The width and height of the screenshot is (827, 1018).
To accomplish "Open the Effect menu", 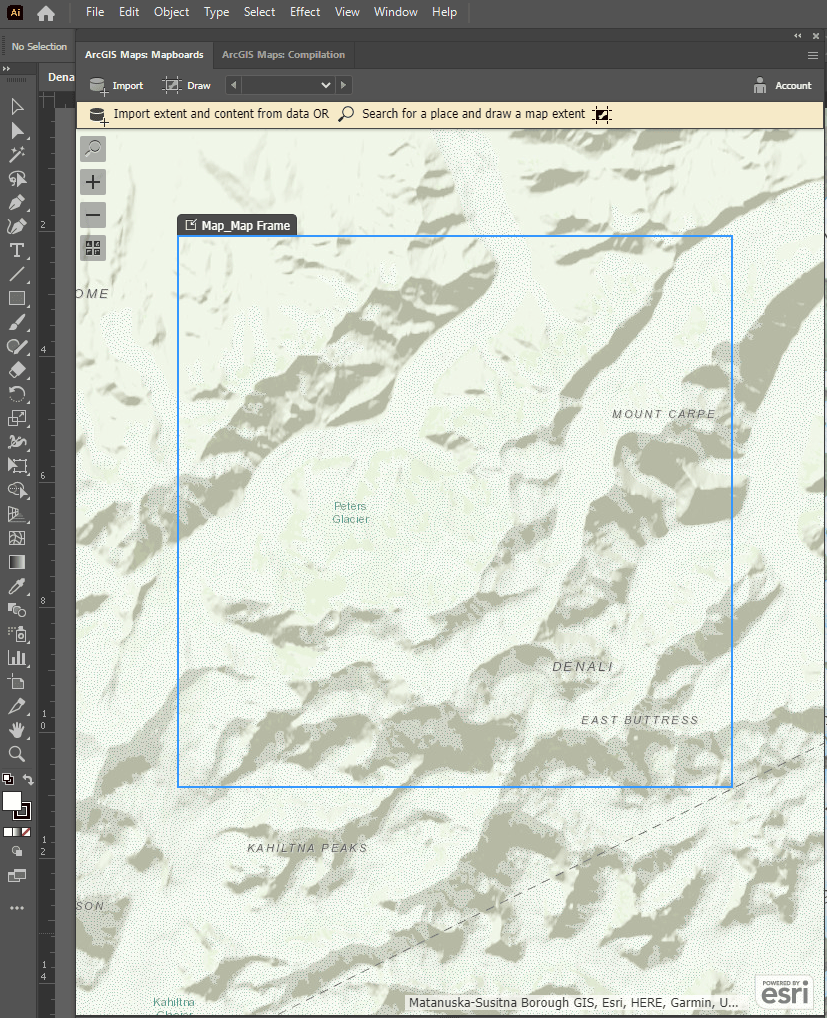I will (305, 12).
